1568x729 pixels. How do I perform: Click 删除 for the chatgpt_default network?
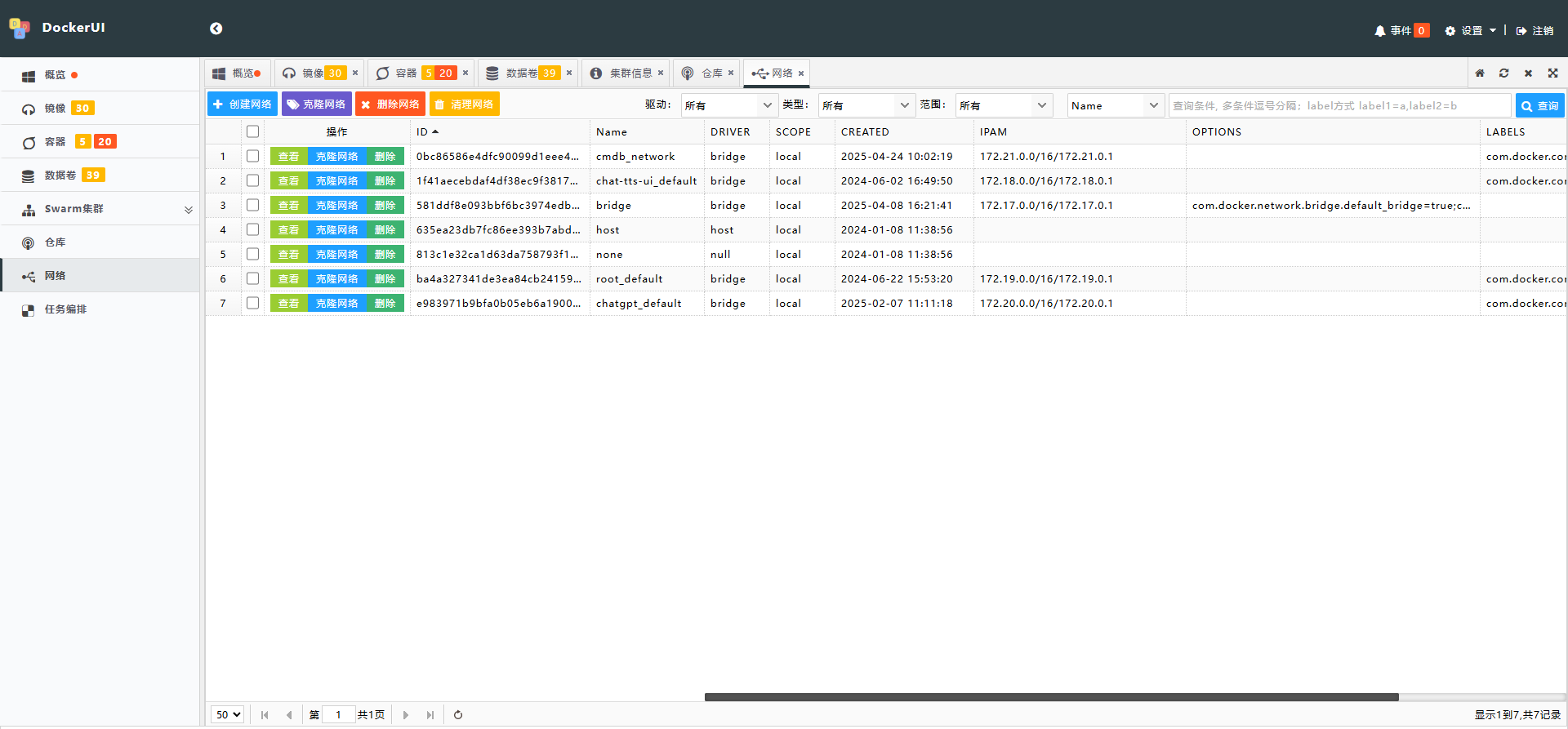[385, 304]
